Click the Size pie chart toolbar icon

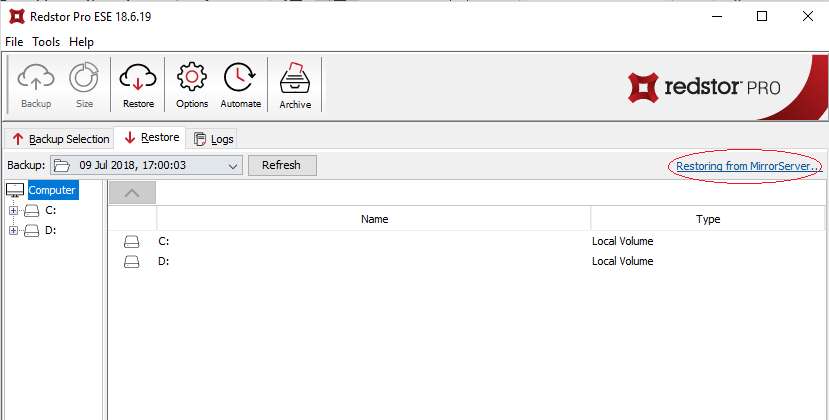(x=84, y=78)
